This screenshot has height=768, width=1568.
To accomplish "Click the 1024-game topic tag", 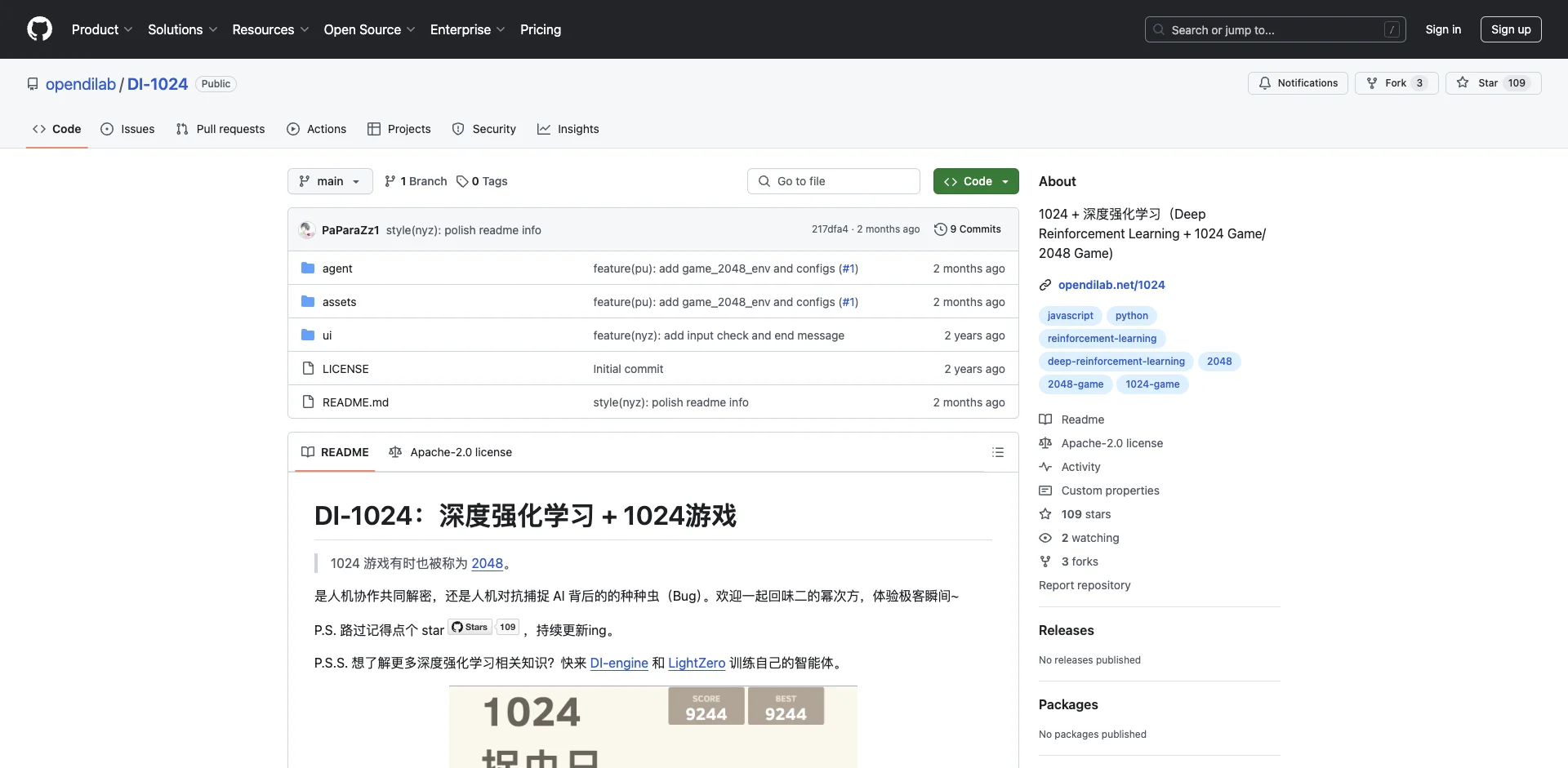I will (1152, 384).
